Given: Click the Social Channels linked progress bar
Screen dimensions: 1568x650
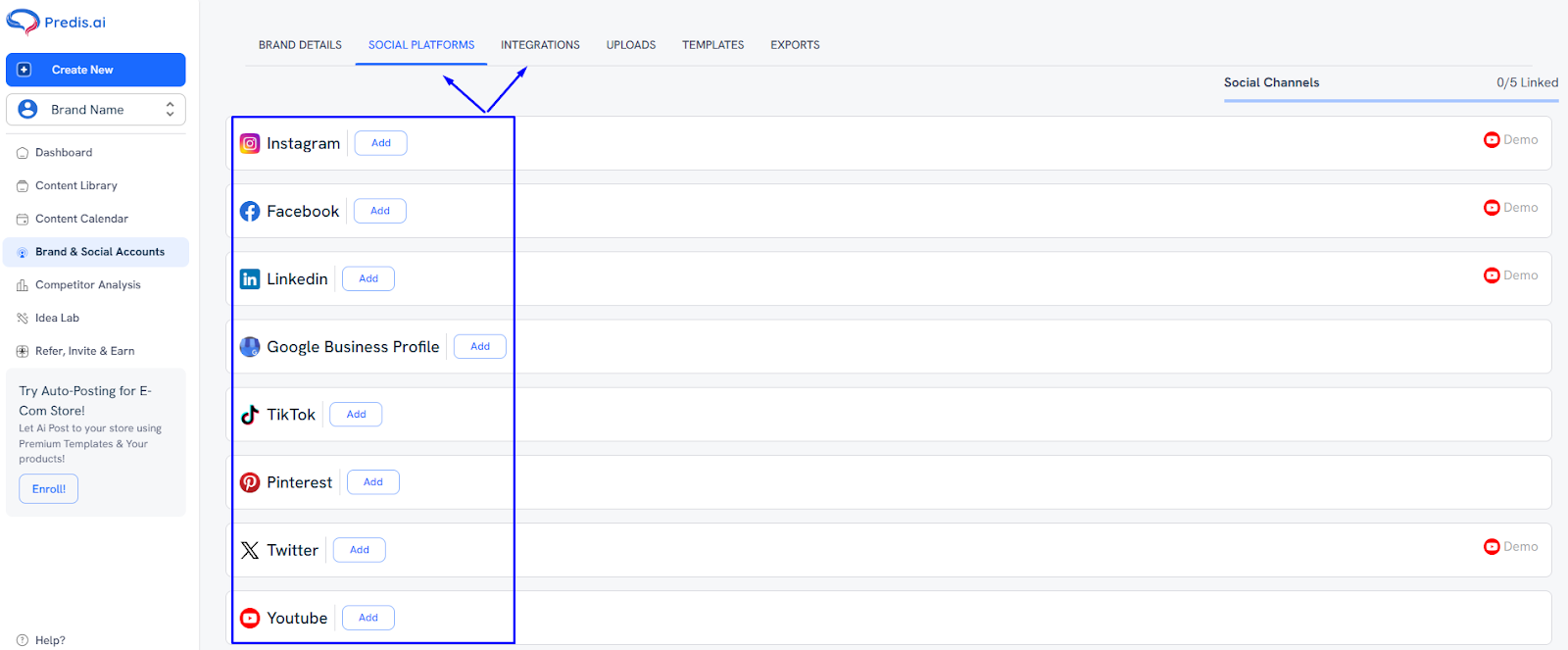Looking at the screenshot, I should (1391, 100).
